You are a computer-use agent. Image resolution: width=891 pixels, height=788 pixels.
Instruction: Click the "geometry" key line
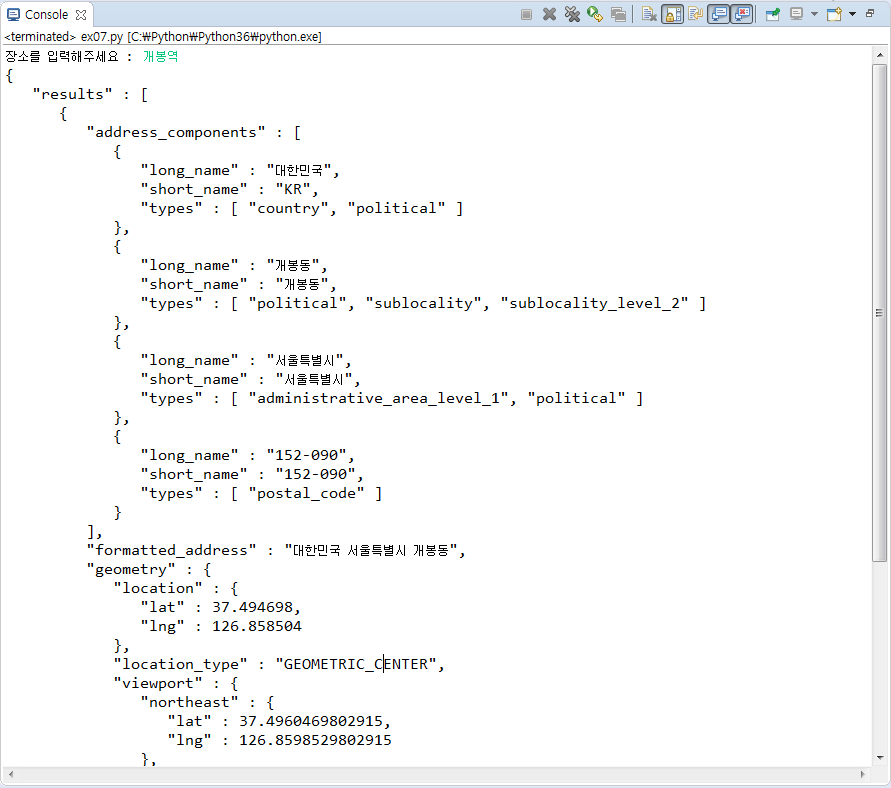[x=149, y=569]
